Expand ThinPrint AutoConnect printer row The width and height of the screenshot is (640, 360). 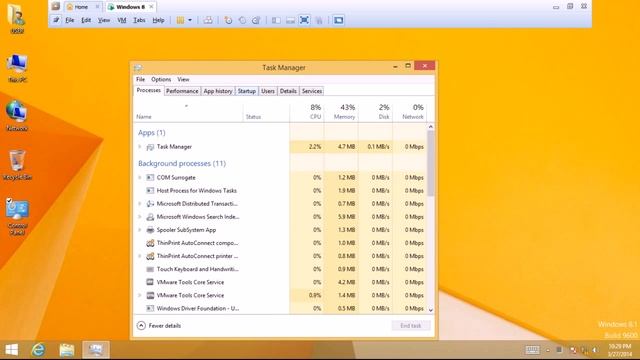click(x=140, y=256)
